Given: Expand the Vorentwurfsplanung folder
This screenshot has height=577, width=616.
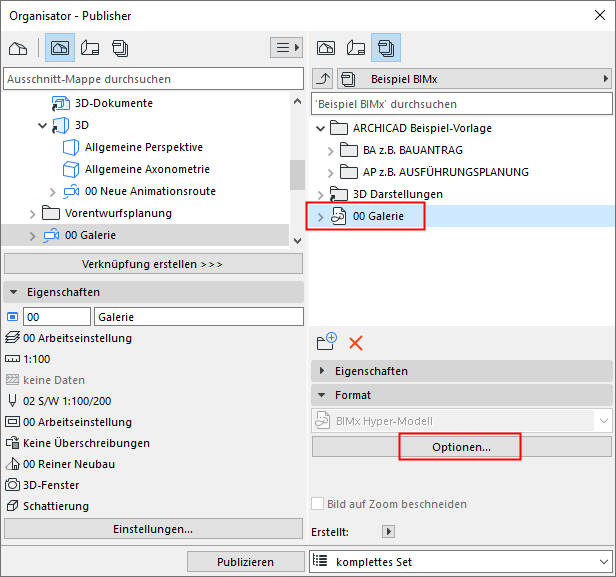Looking at the screenshot, I should pos(32,213).
